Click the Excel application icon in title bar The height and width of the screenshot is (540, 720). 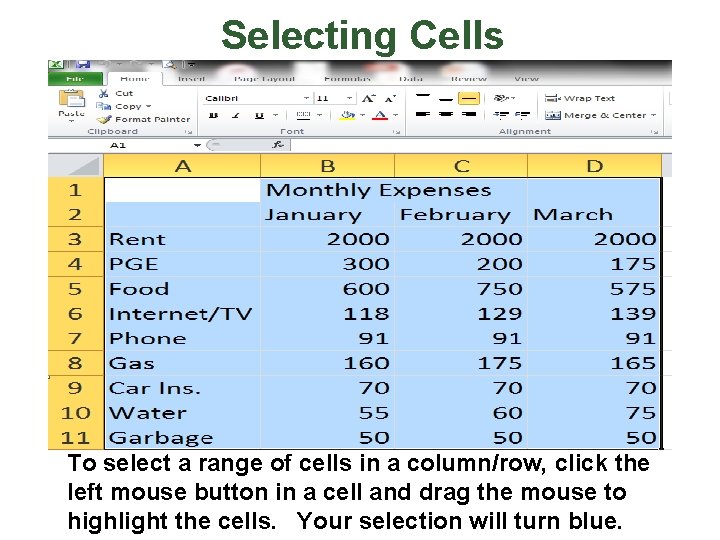[56, 64]
